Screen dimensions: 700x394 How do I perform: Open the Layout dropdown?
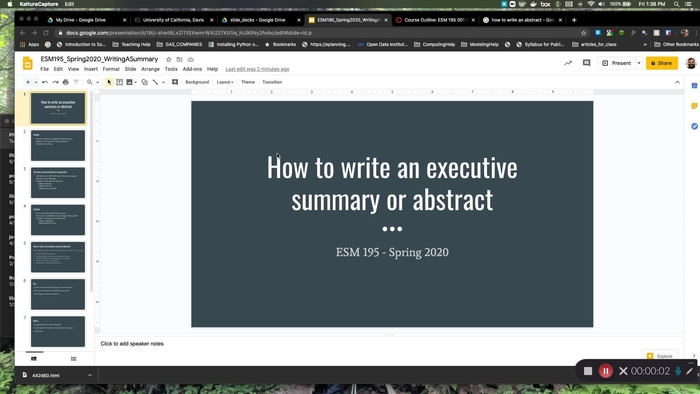coord(225,82)
